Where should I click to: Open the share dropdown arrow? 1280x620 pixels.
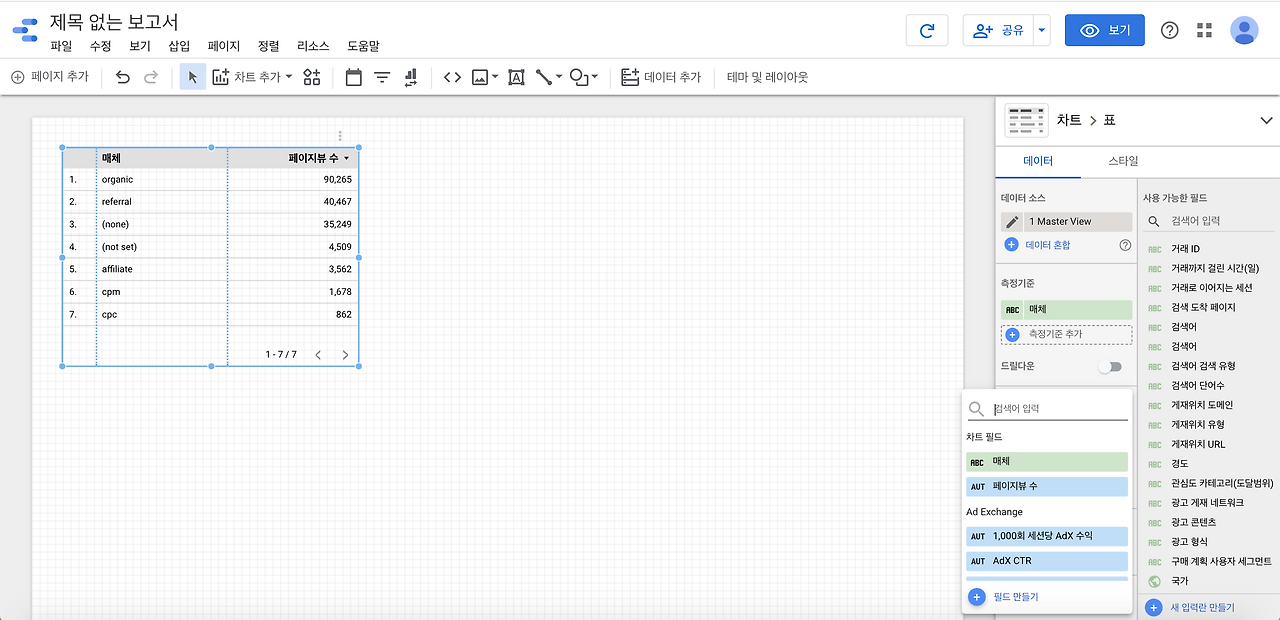point(1042,30)
